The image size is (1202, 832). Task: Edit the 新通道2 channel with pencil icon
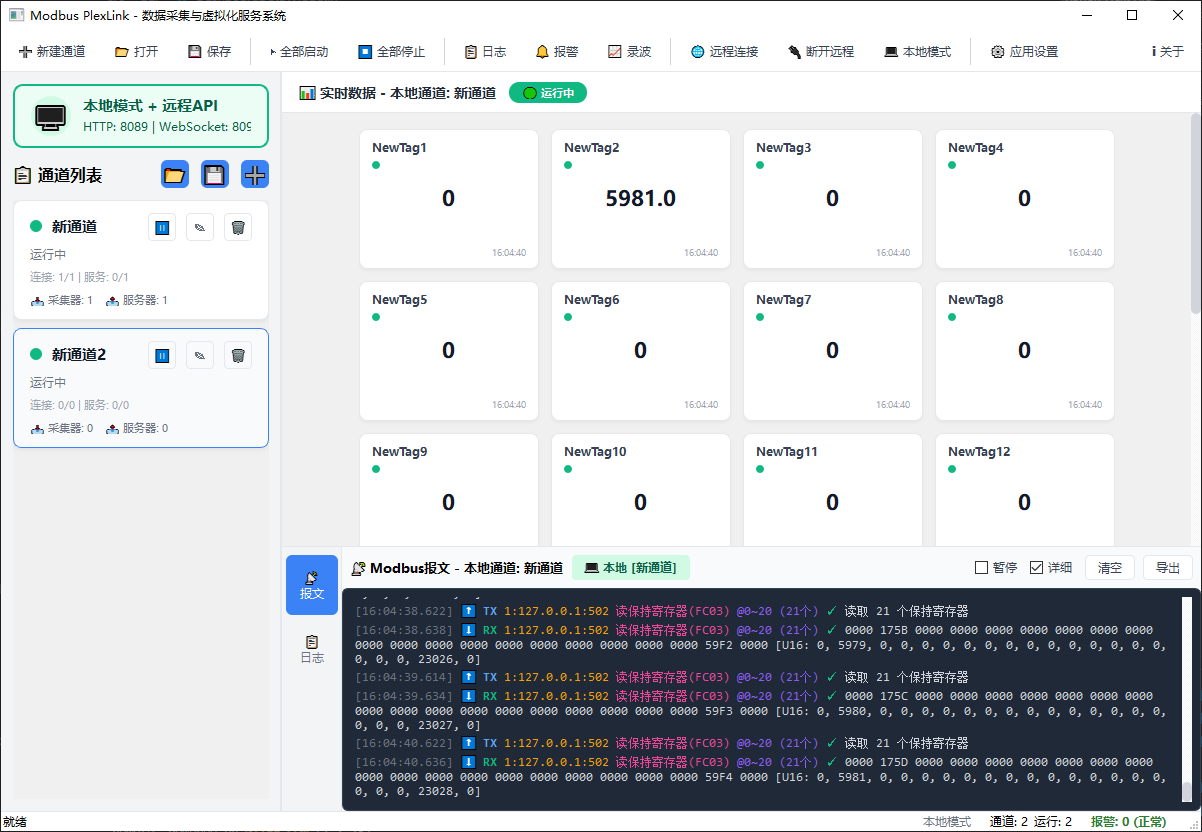tap(200, 355)
